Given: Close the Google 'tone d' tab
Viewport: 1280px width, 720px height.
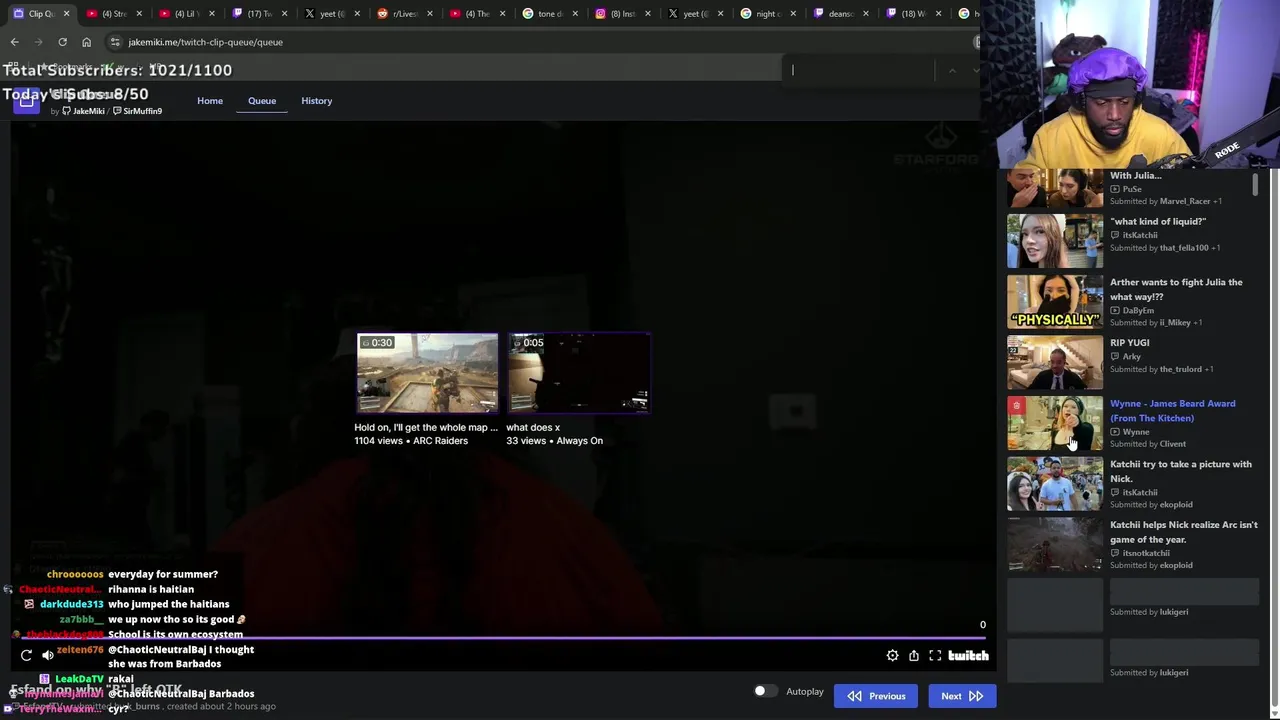Looking at the screenshot, I should click(x=575, y=14).
